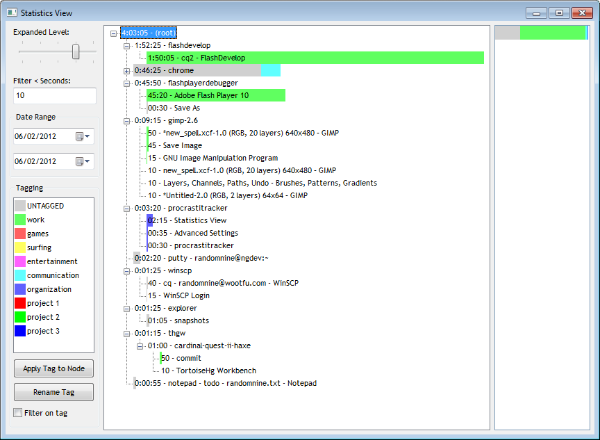Open second date calendar picker icon

[x=82, y=161]
